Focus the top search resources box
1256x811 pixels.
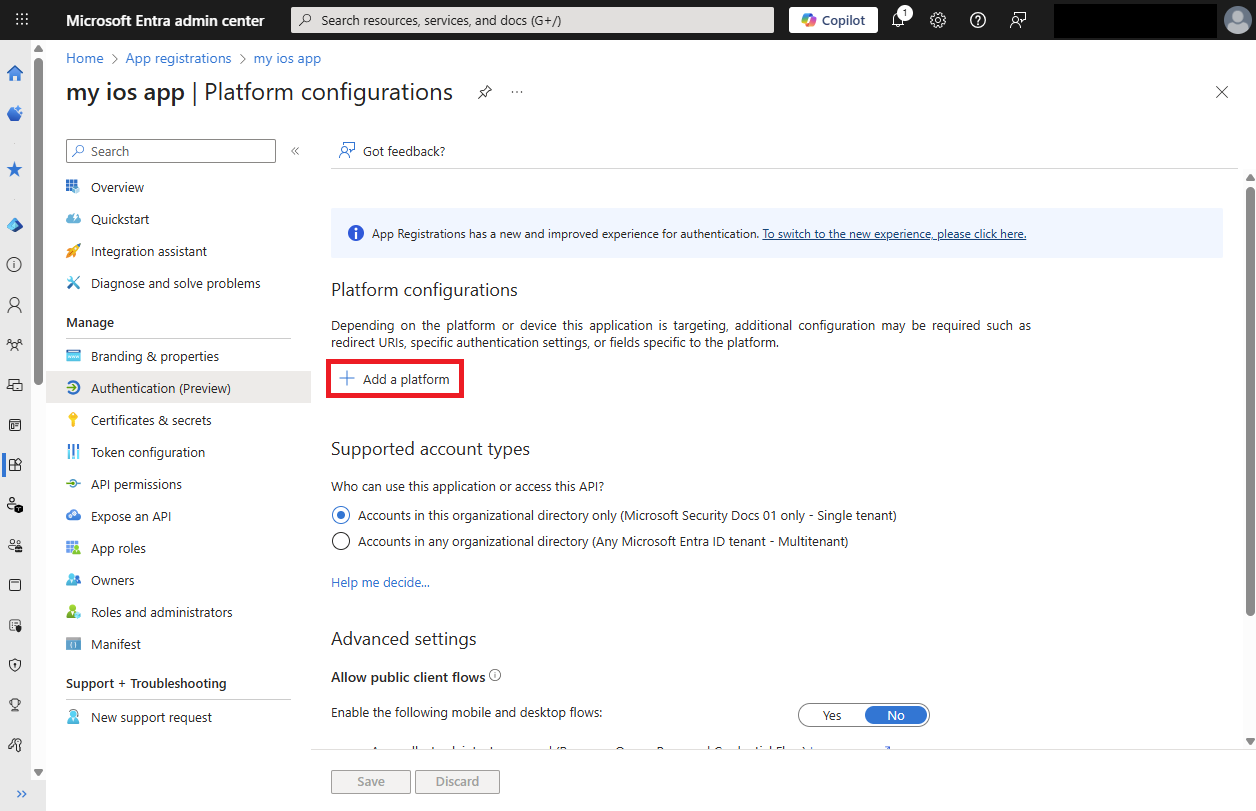[x=532, y=20]
